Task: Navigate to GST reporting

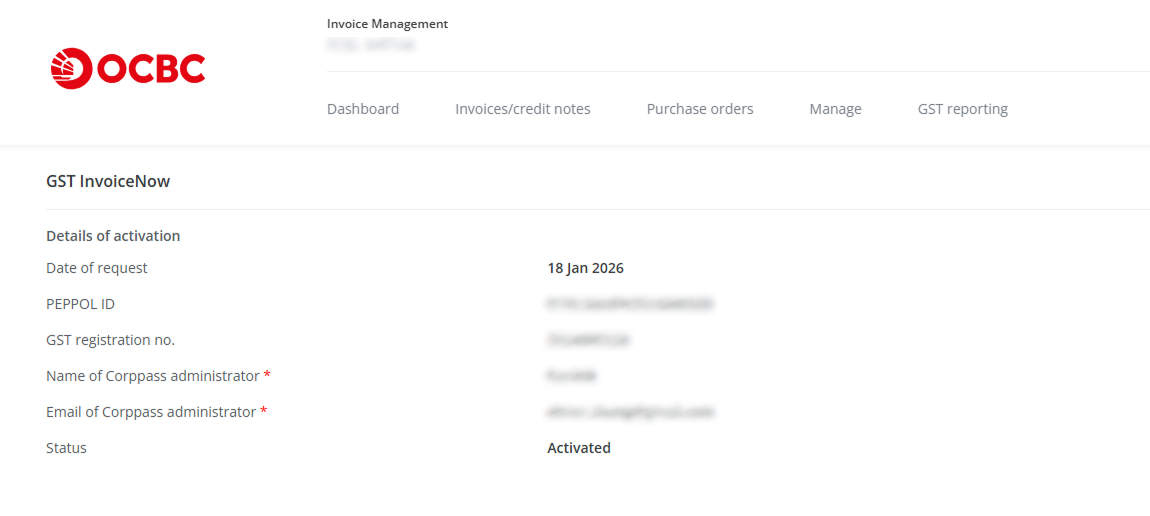Action: (x=962, y=109)
